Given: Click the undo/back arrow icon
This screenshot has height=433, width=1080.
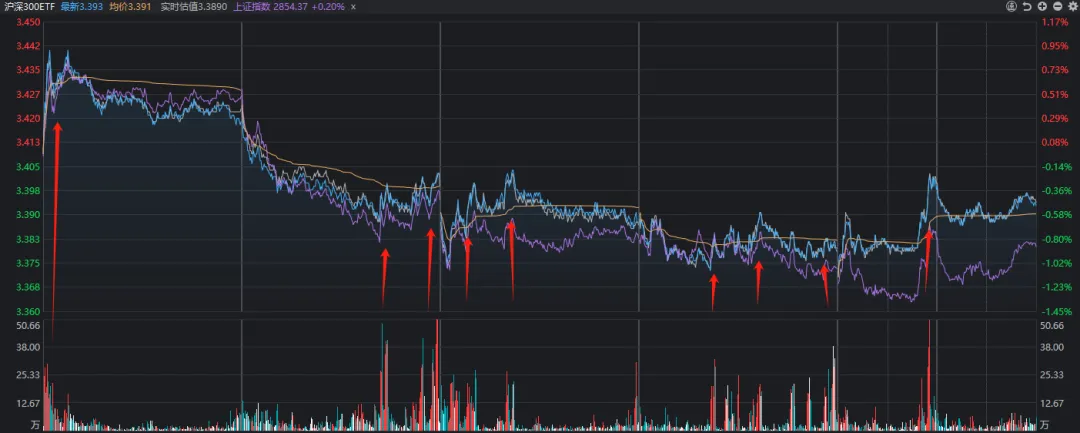Looking at the screenshot, I should tap(1026, 7).
